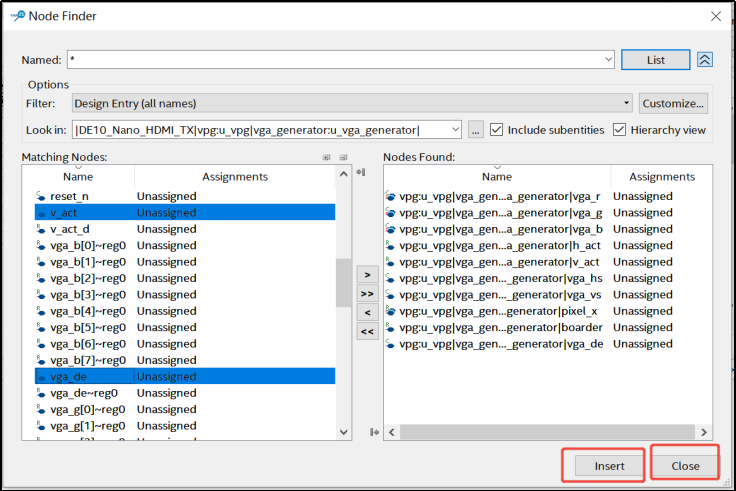The height and width of the screenshot is (491, 736).
Task: Click the splitter handle icon left of the horizontal scrollbar
Action: point(374,432)
